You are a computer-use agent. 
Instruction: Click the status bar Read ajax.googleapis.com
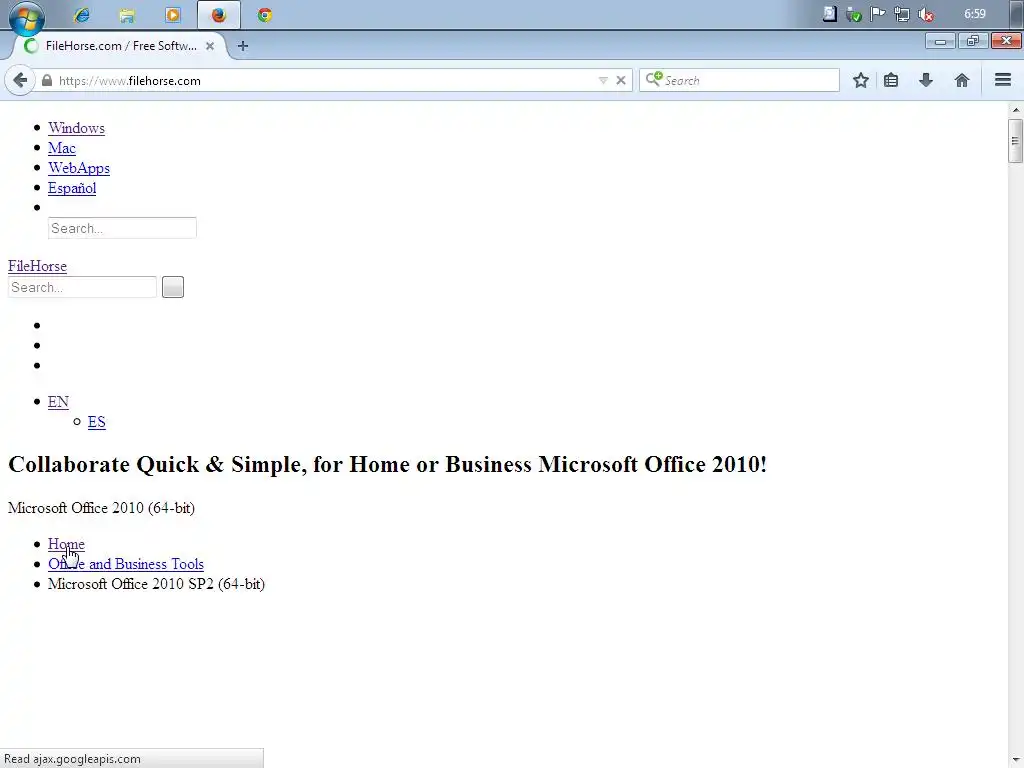pyautogui.click(x=131, y=759)
